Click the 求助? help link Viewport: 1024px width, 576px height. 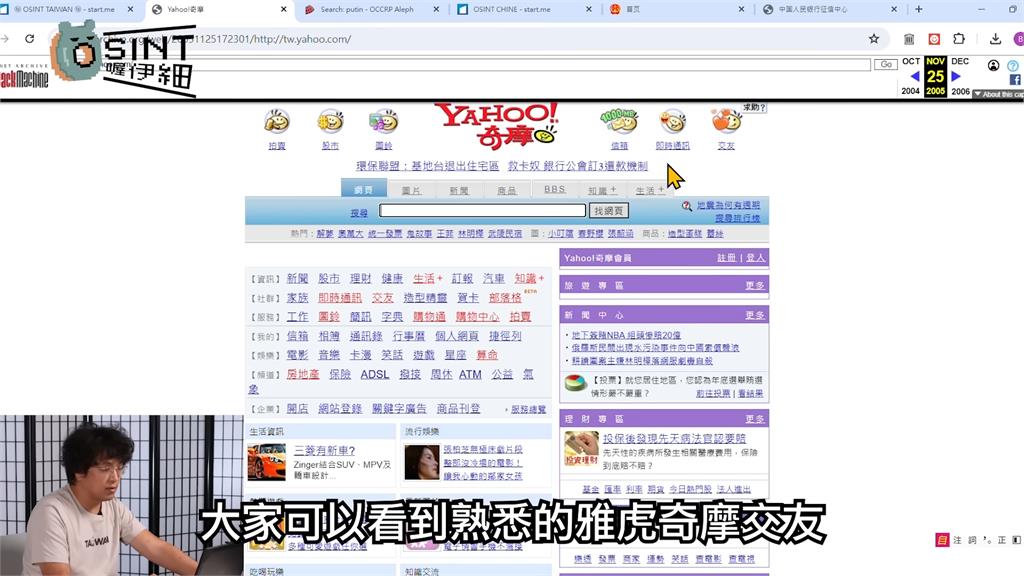point(754,107)
